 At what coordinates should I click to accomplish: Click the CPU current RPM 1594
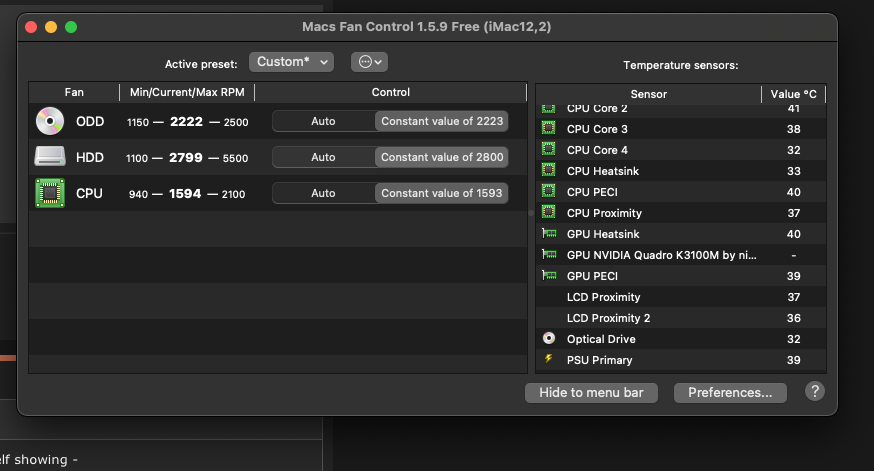click(x=185, y=193)
